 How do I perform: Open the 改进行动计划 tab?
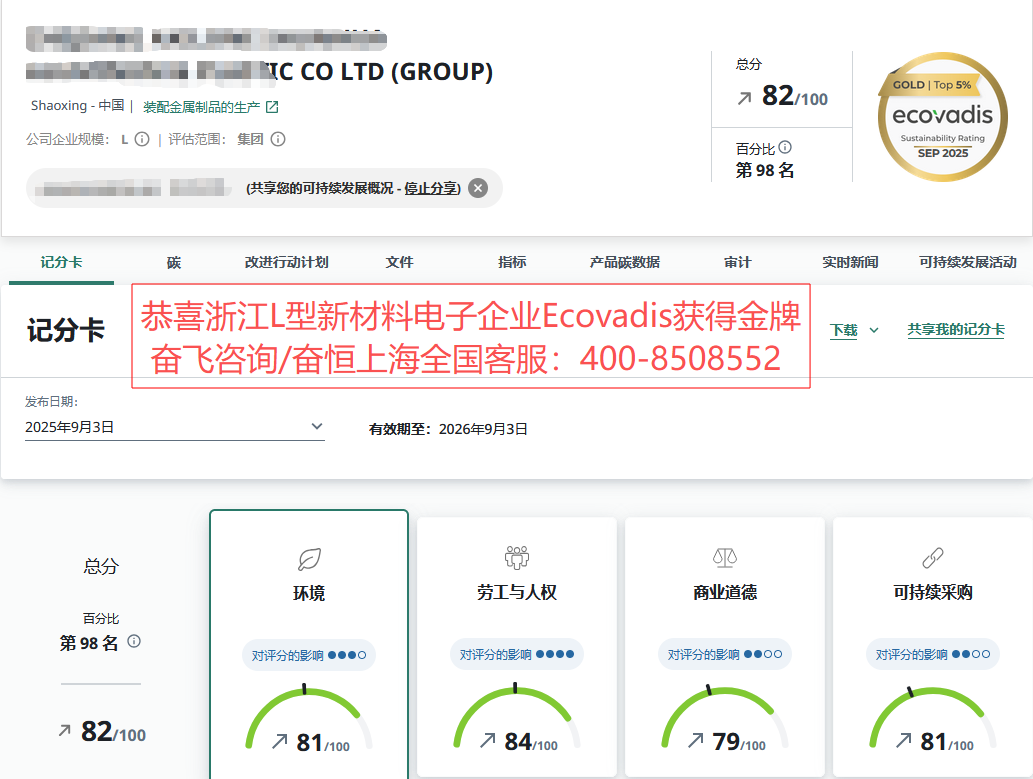[287, 262]
